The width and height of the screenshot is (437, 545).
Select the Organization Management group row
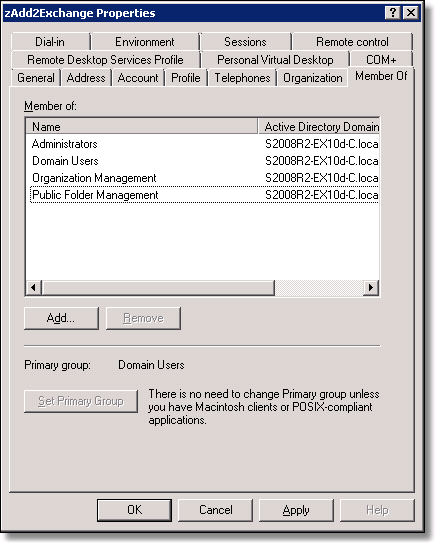point(203,178)
